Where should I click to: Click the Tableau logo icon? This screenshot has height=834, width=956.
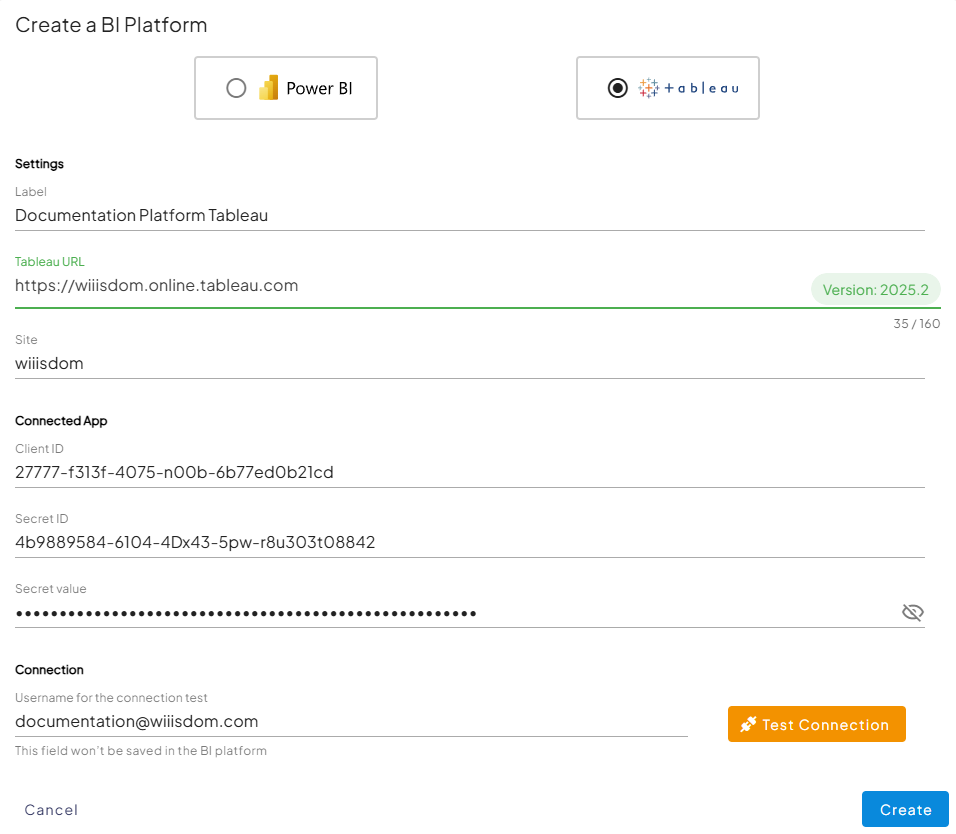648,88
